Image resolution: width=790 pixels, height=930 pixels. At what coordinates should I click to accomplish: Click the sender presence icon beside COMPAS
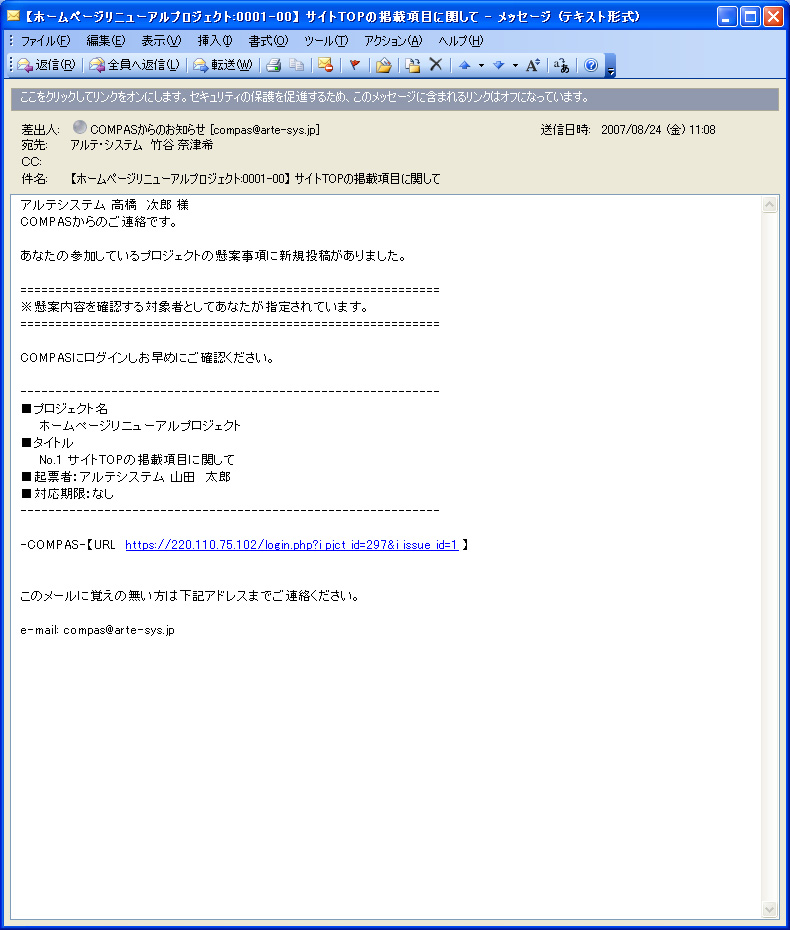[x=79, y=128]
